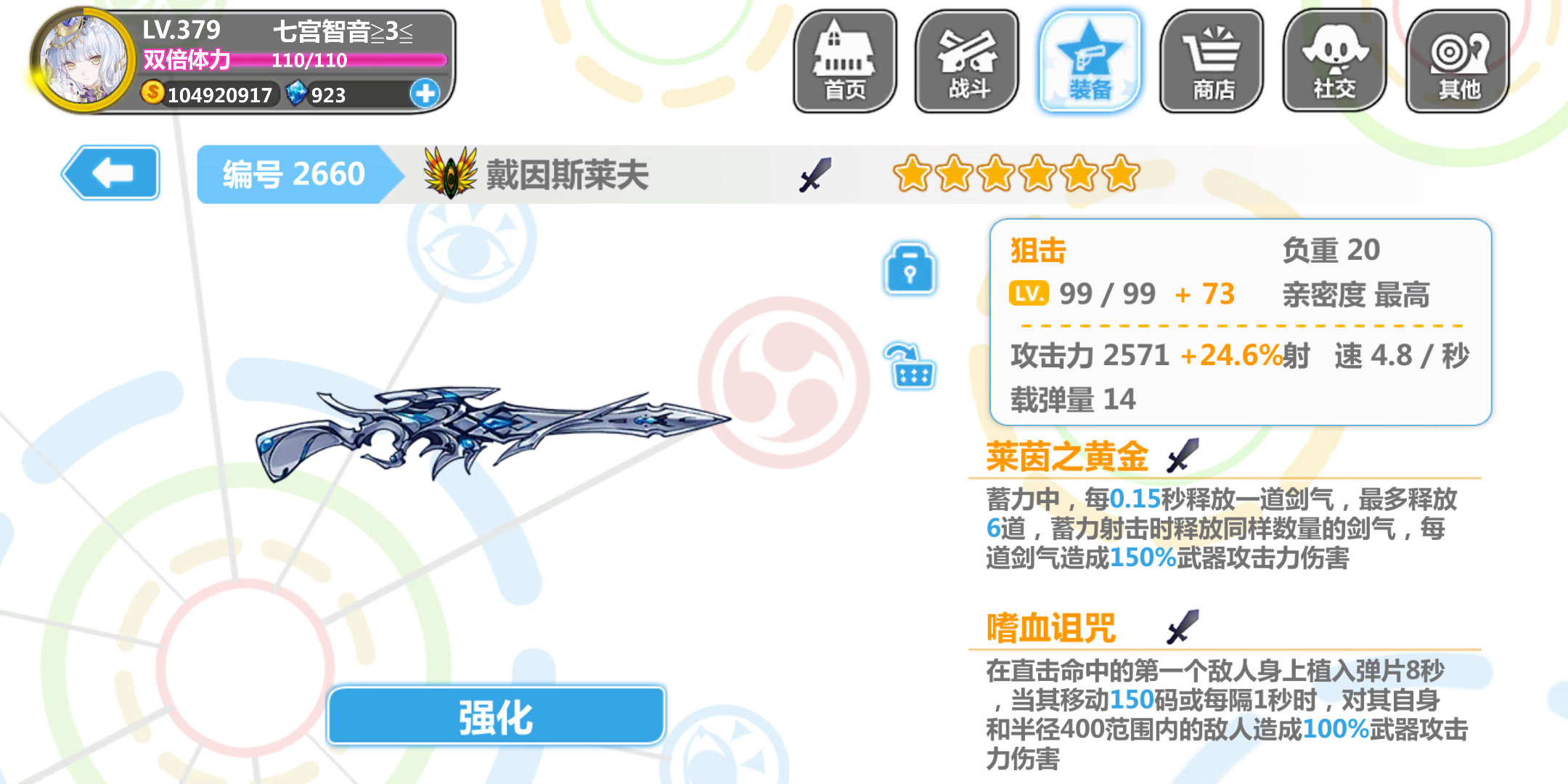This screenshot has height=784, width=1568.
Task: Open the 其他 other menu
Action: [x=1458, y=62]
